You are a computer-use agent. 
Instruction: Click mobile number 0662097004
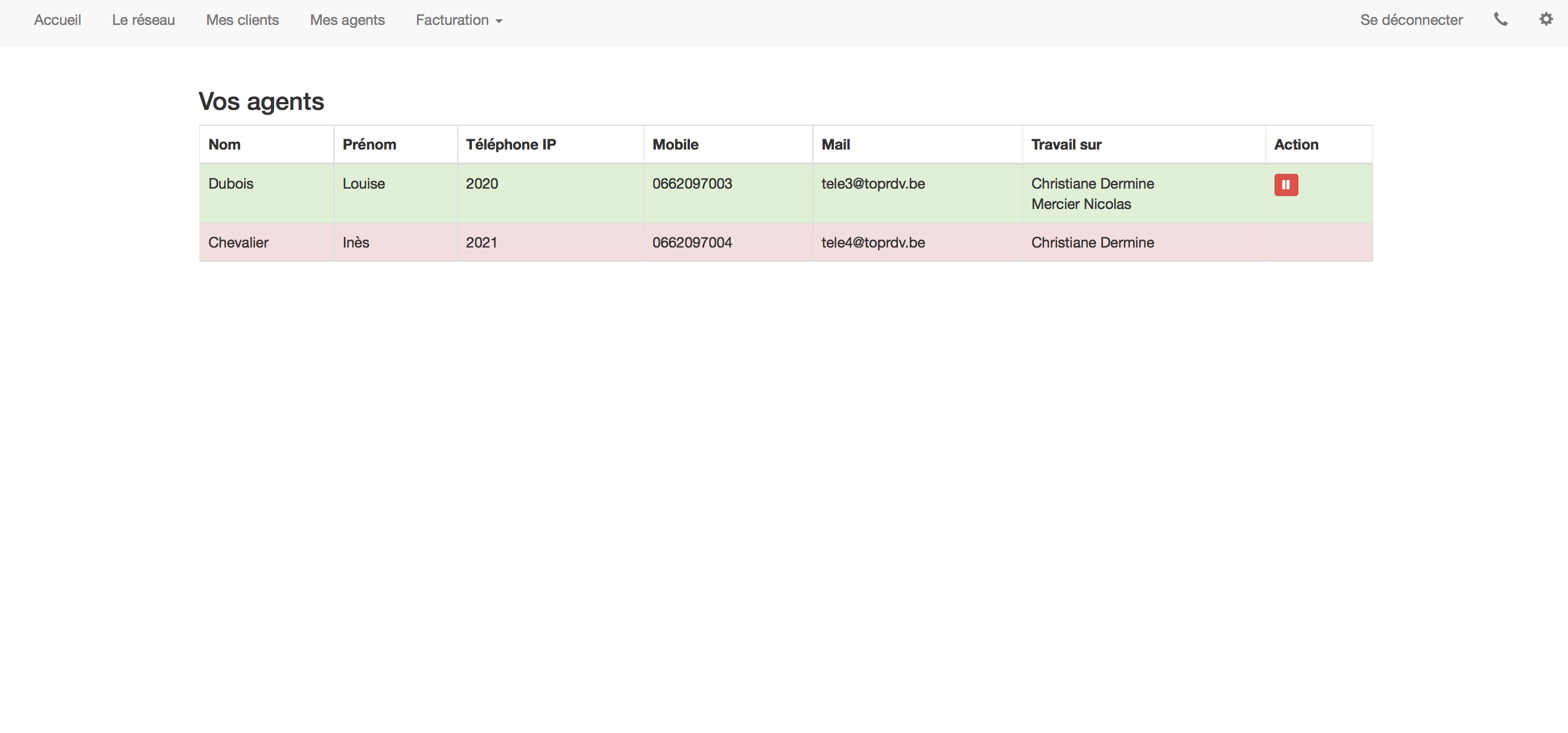(x=692, y=242)
